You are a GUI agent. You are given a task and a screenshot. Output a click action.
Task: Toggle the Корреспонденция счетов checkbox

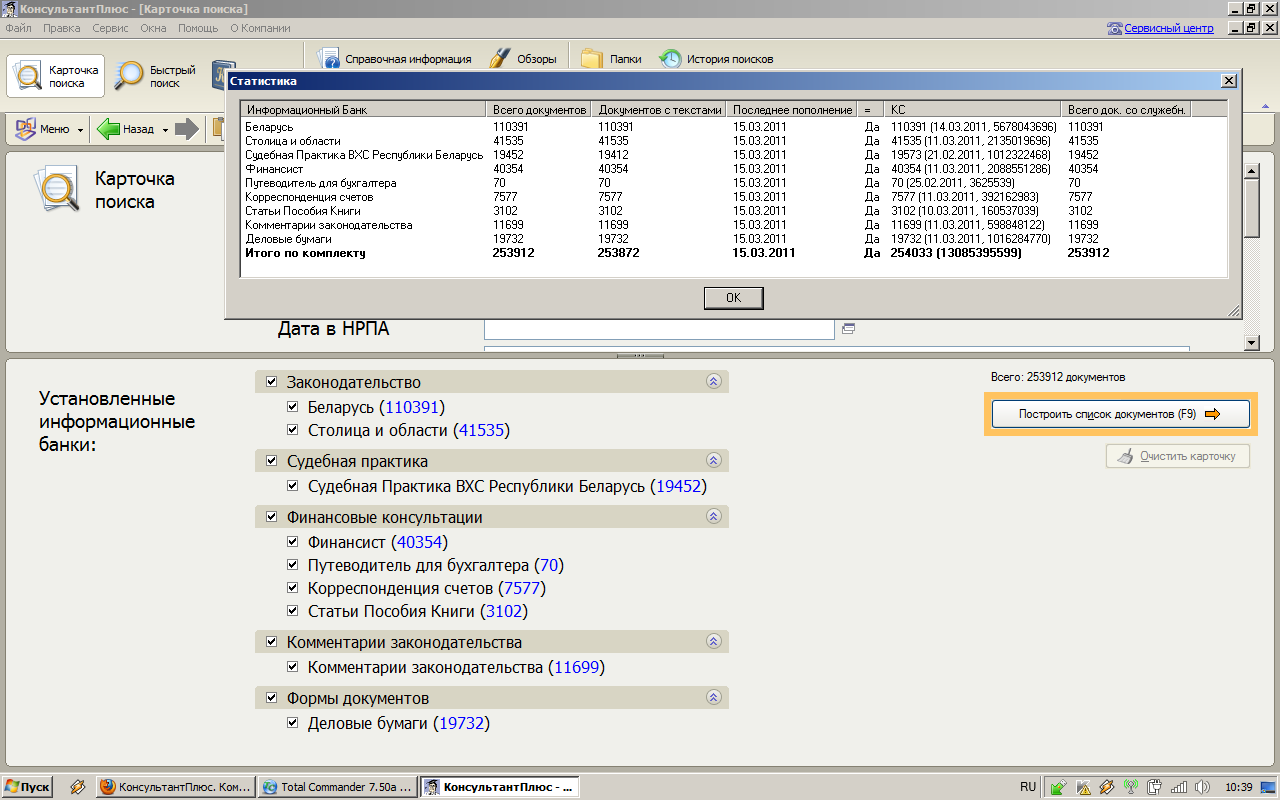coord(292,588)
